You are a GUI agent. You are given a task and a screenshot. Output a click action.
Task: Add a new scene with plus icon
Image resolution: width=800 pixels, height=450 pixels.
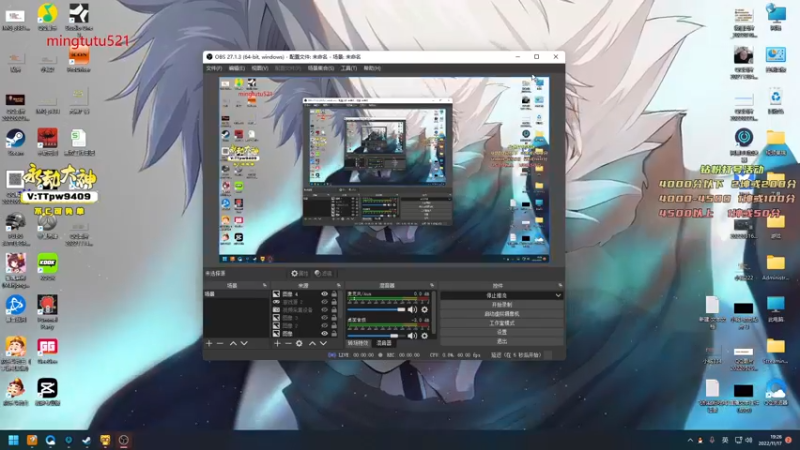(209, 343)
